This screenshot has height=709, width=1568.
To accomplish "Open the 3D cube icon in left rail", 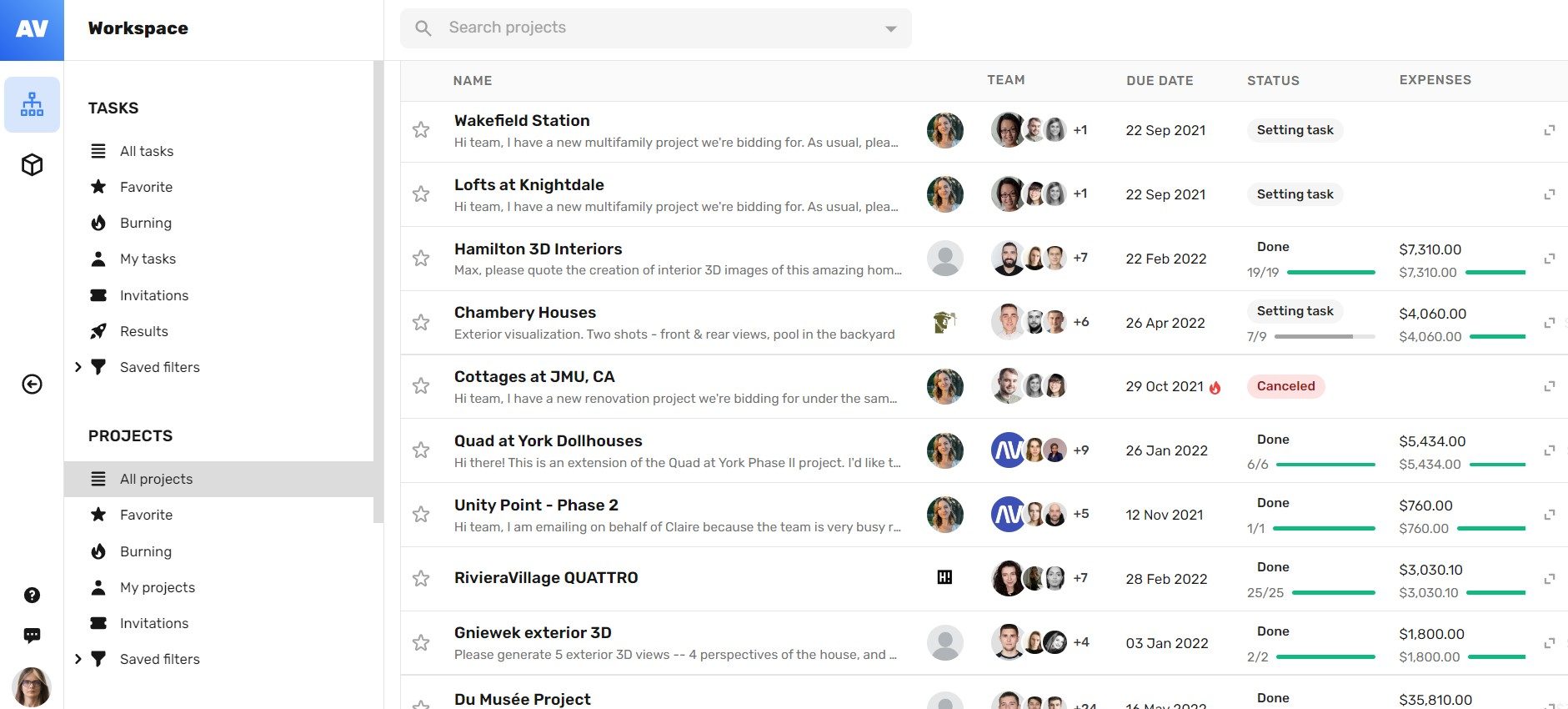I will point(32,164).
